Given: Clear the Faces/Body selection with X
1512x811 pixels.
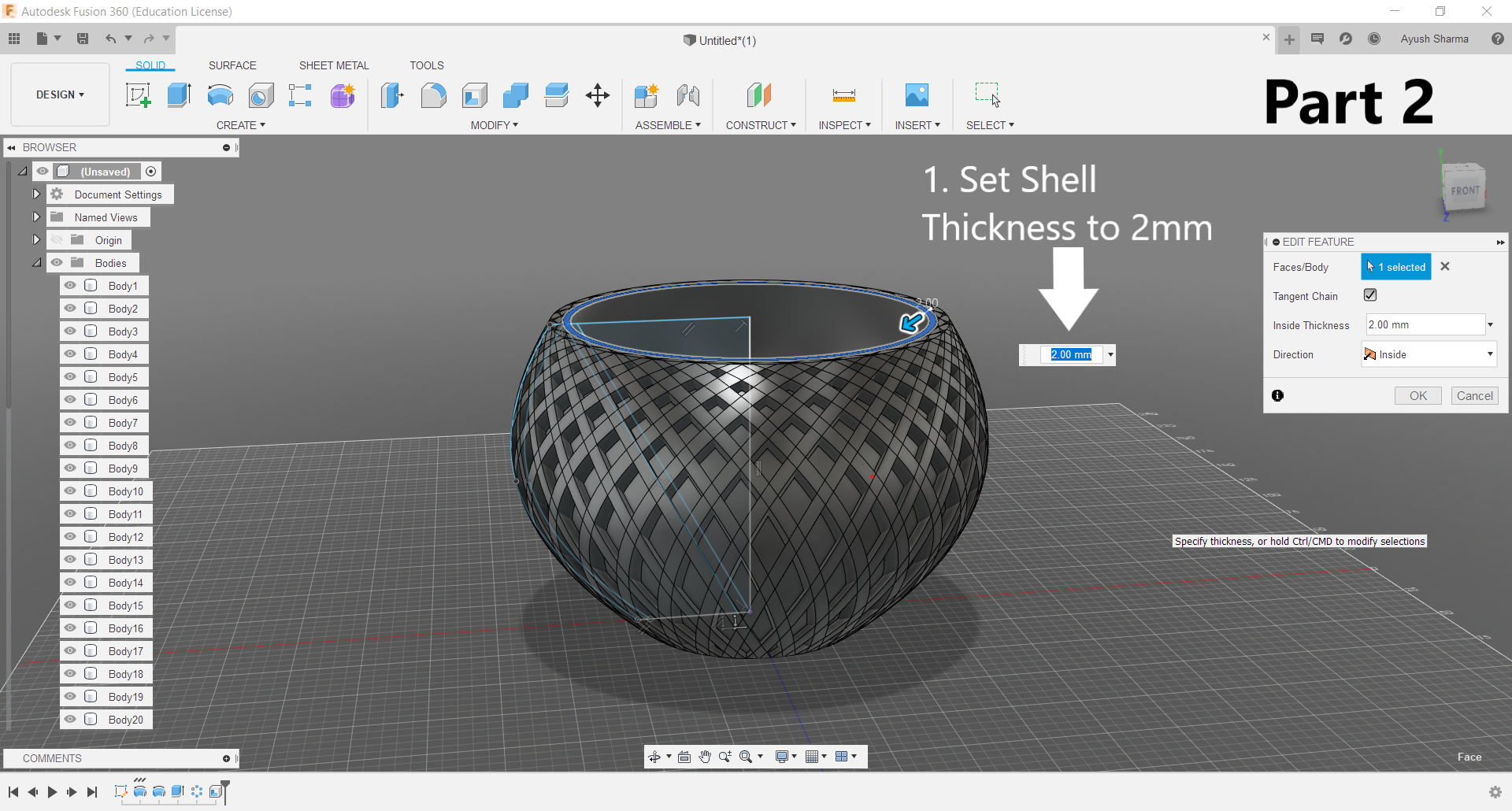Looking at the screenshot, I should pos(1445,267).
